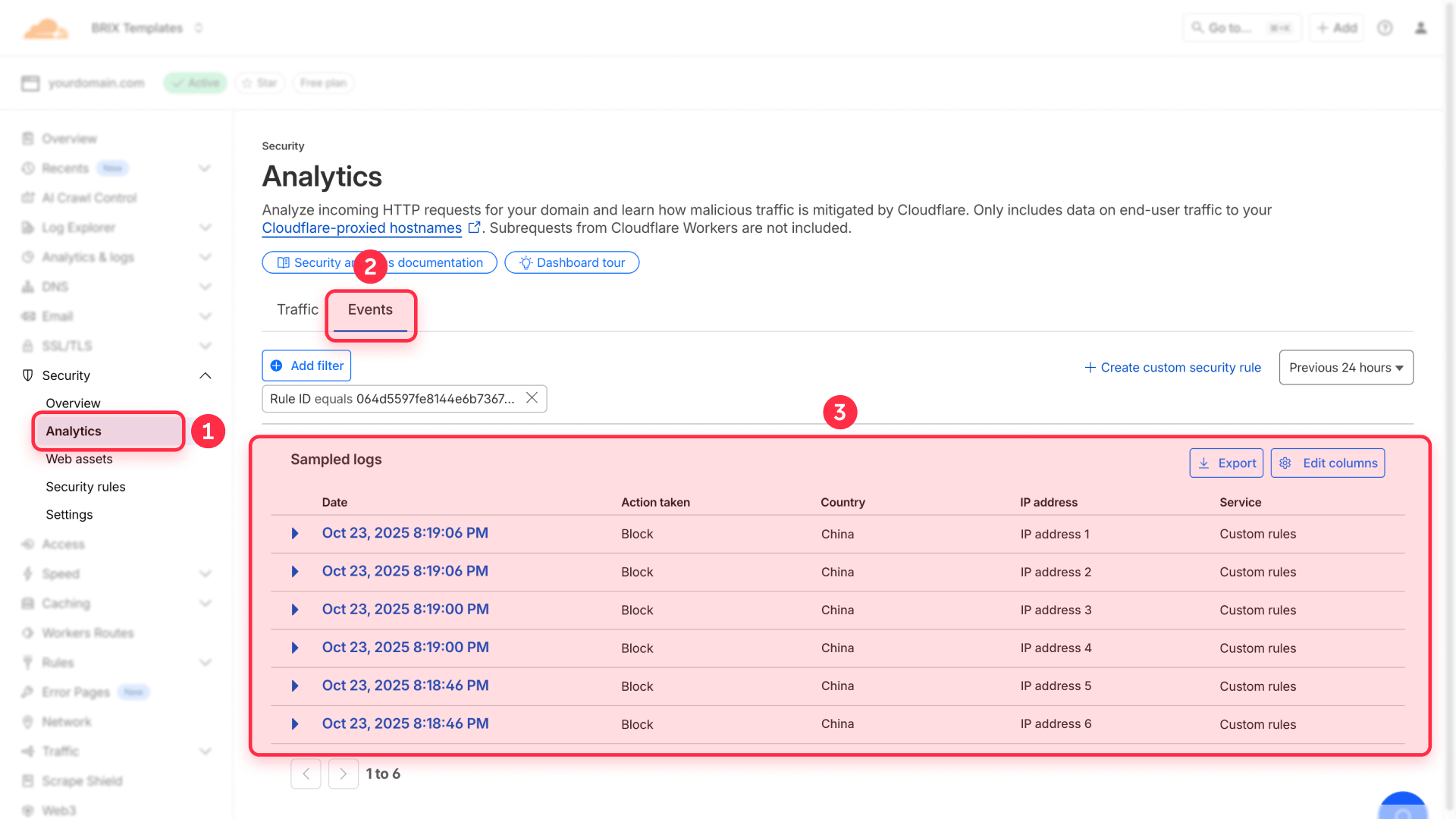The width and height of the screenshot is (1456, 819).
Task: Expand the first Oct 23 log entry
Action: pos(295,533)
